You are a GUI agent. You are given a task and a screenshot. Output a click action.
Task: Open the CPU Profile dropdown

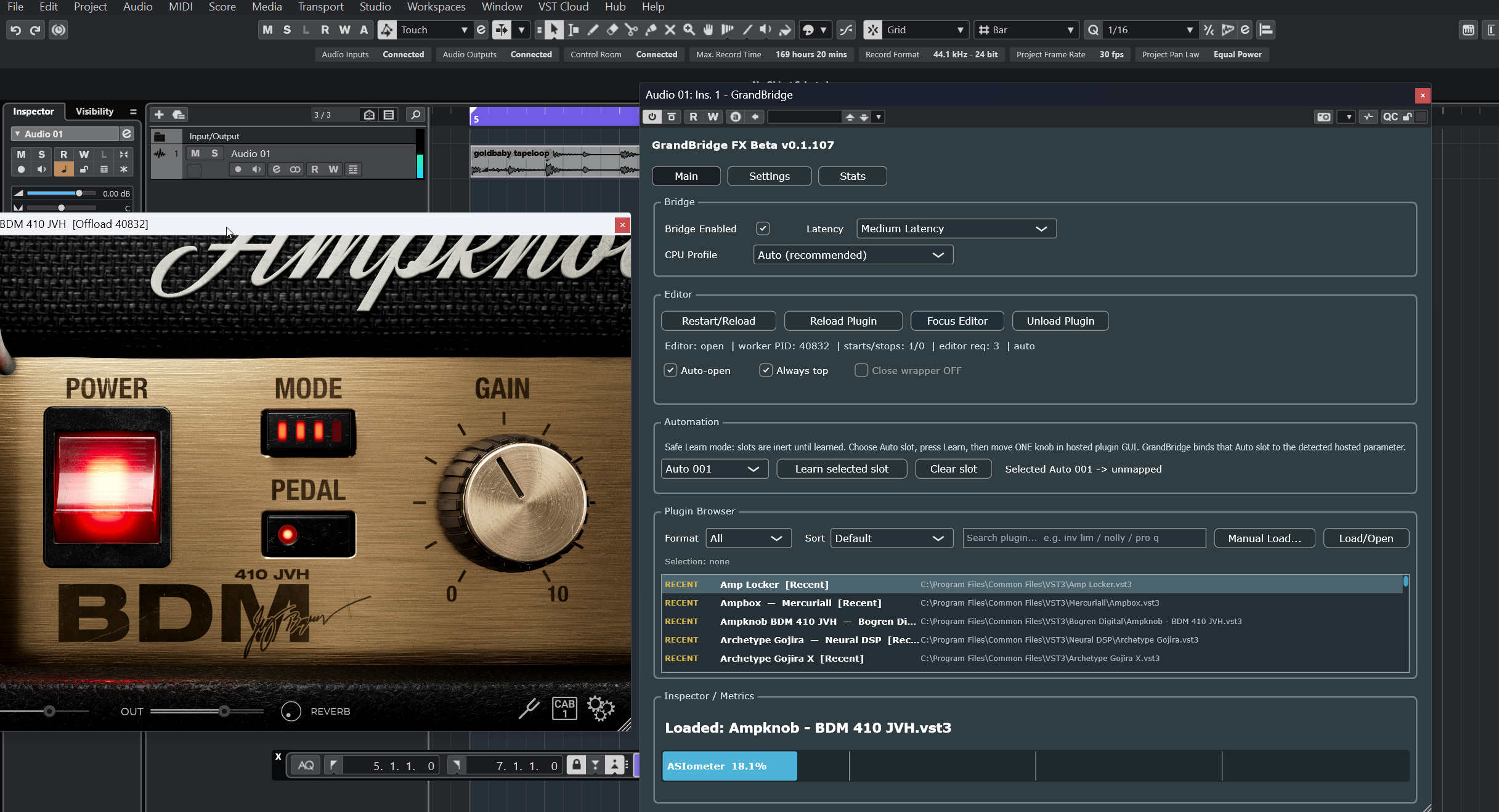(853, 255)
